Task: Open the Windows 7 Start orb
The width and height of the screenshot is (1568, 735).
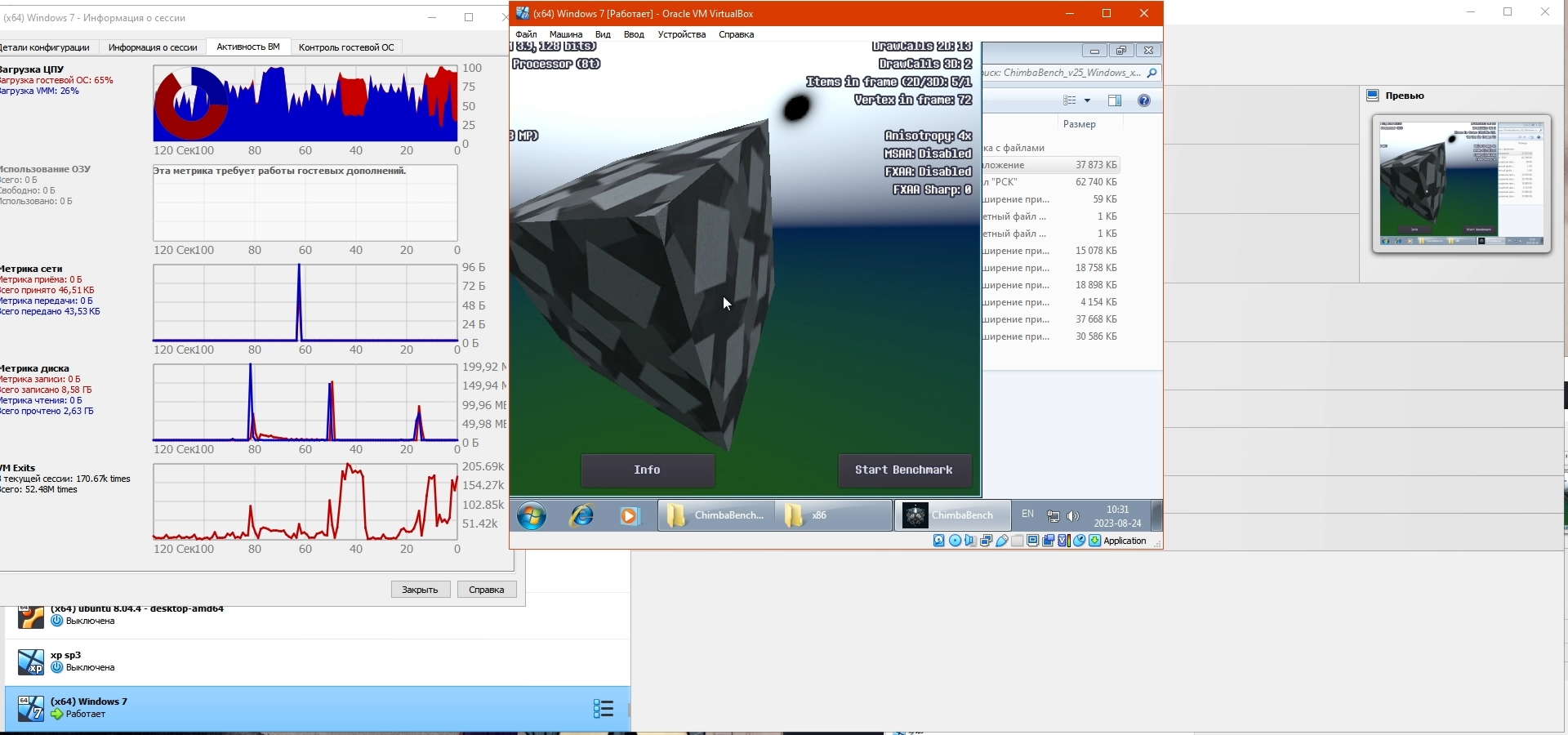Action: pos(532,515)
